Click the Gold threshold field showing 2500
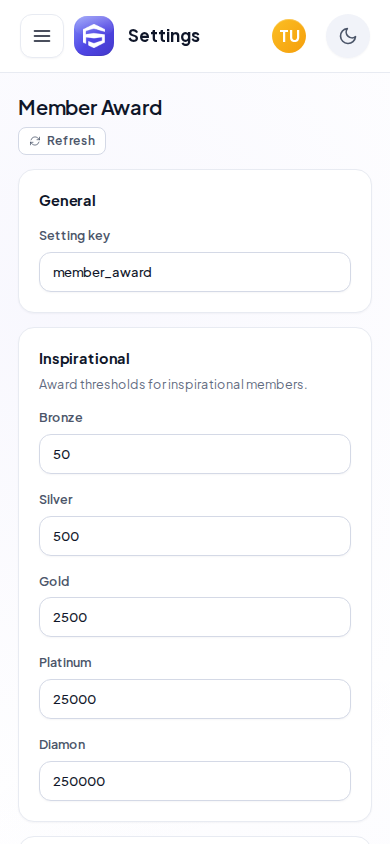Screen dimensions: 390x844 click(x=195, y=617)
